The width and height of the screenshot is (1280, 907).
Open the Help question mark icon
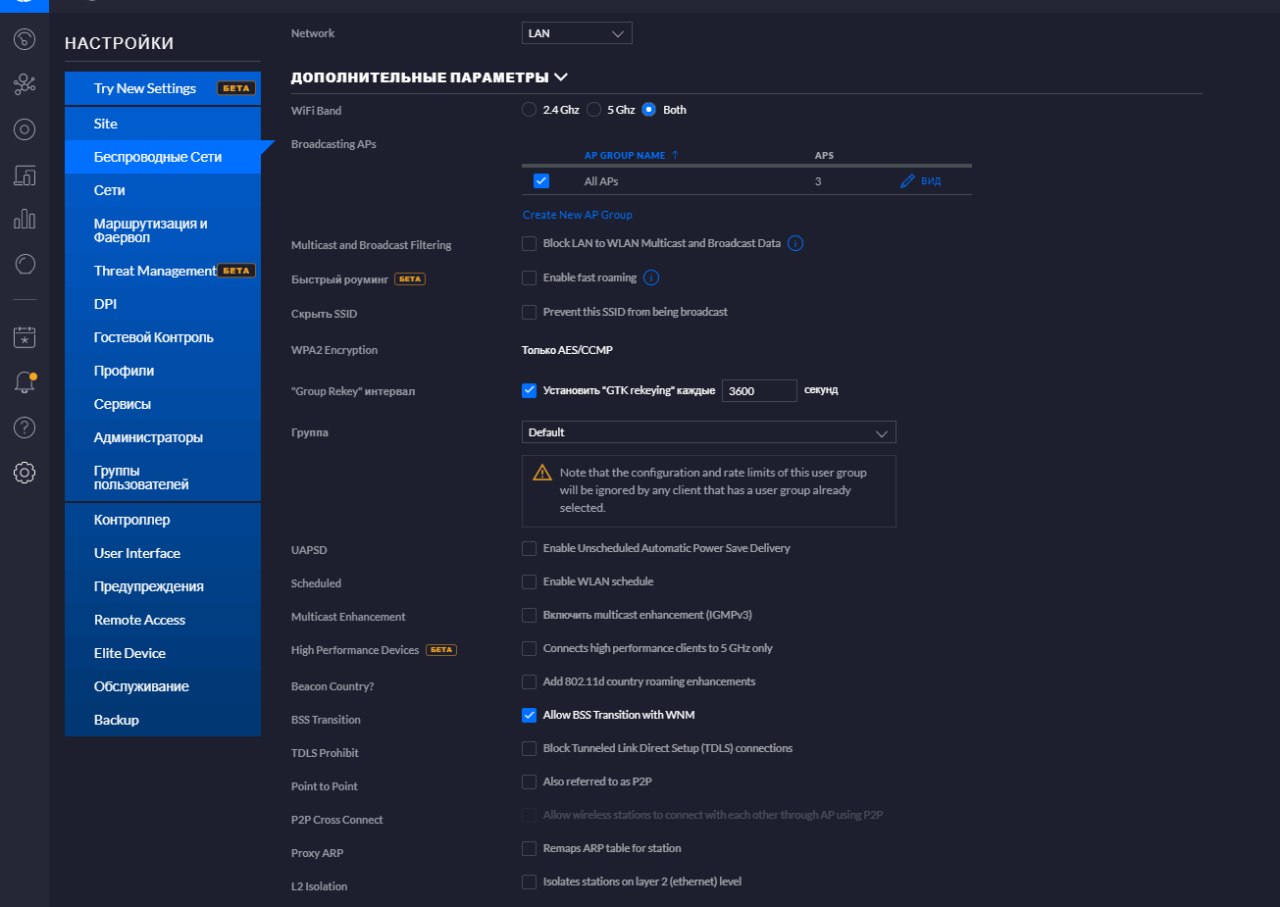pyautogui.click(x=25, y=427)
